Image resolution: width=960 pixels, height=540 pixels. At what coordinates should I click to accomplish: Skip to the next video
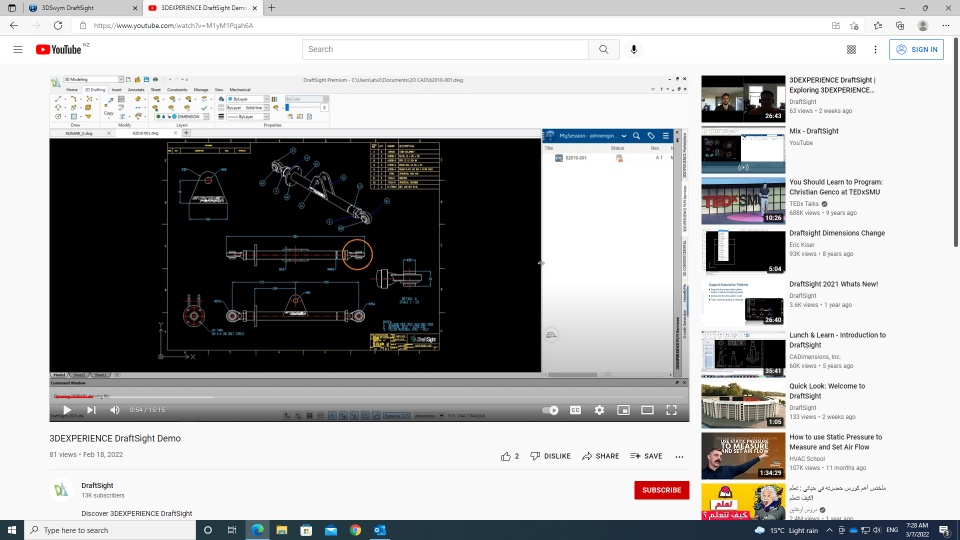tap(91, 410)
